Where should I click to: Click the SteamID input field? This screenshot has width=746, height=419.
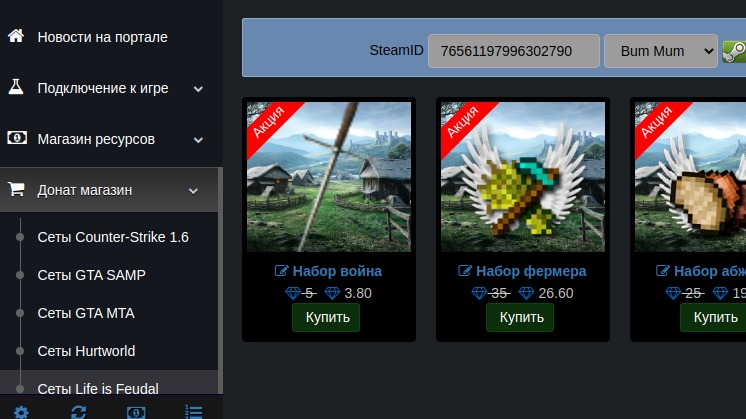coord(514,51)
